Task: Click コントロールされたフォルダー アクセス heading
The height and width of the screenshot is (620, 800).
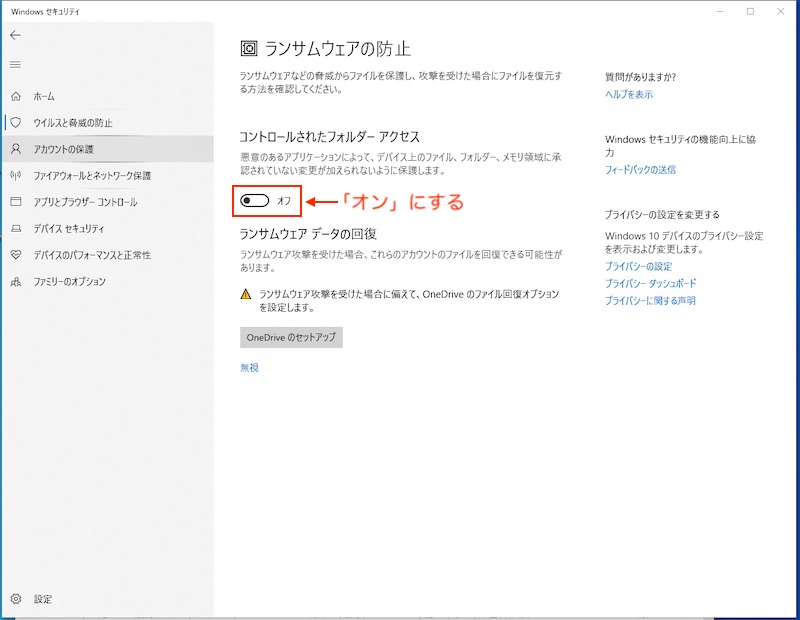Action: pyautogui.click(x=330, y=137)
